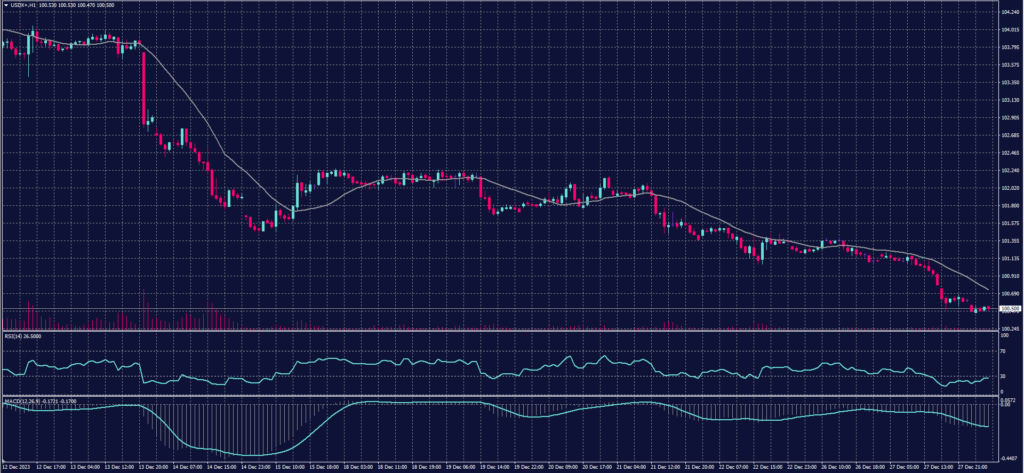Click the RSI 100 level label

click(x=1004, y=336)
